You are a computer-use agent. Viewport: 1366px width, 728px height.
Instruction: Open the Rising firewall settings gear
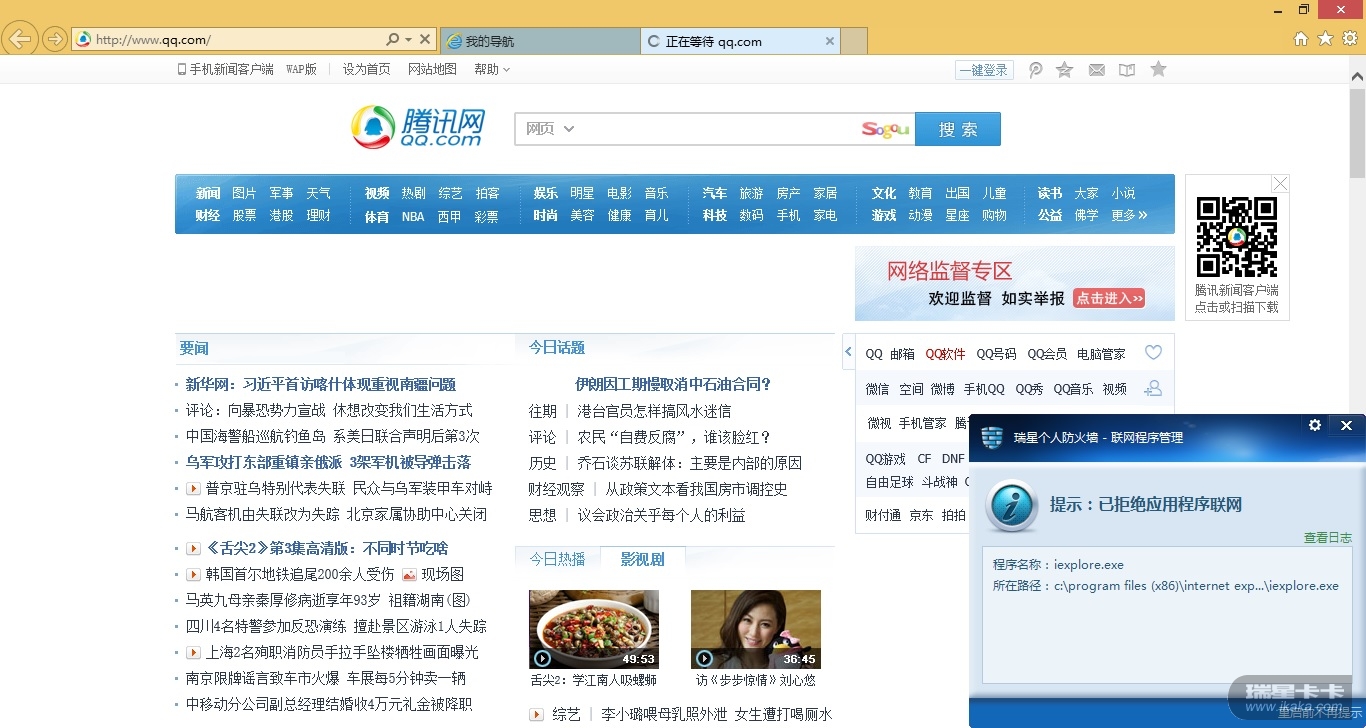1315,425
